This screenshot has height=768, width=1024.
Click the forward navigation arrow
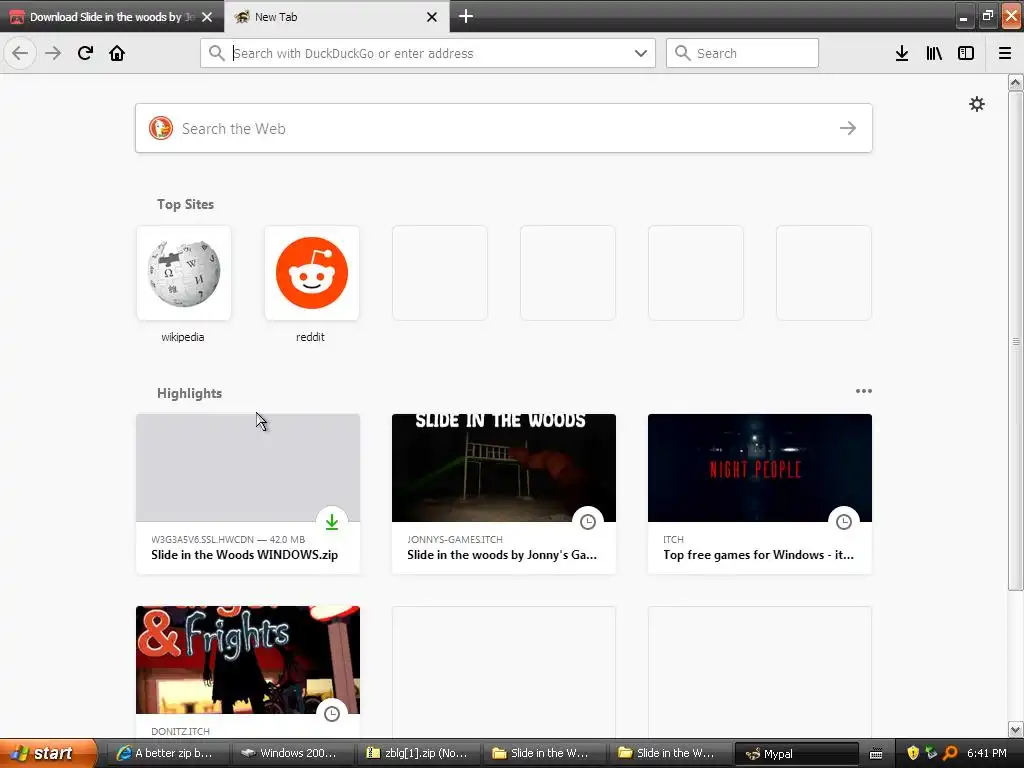pos(53,53)
